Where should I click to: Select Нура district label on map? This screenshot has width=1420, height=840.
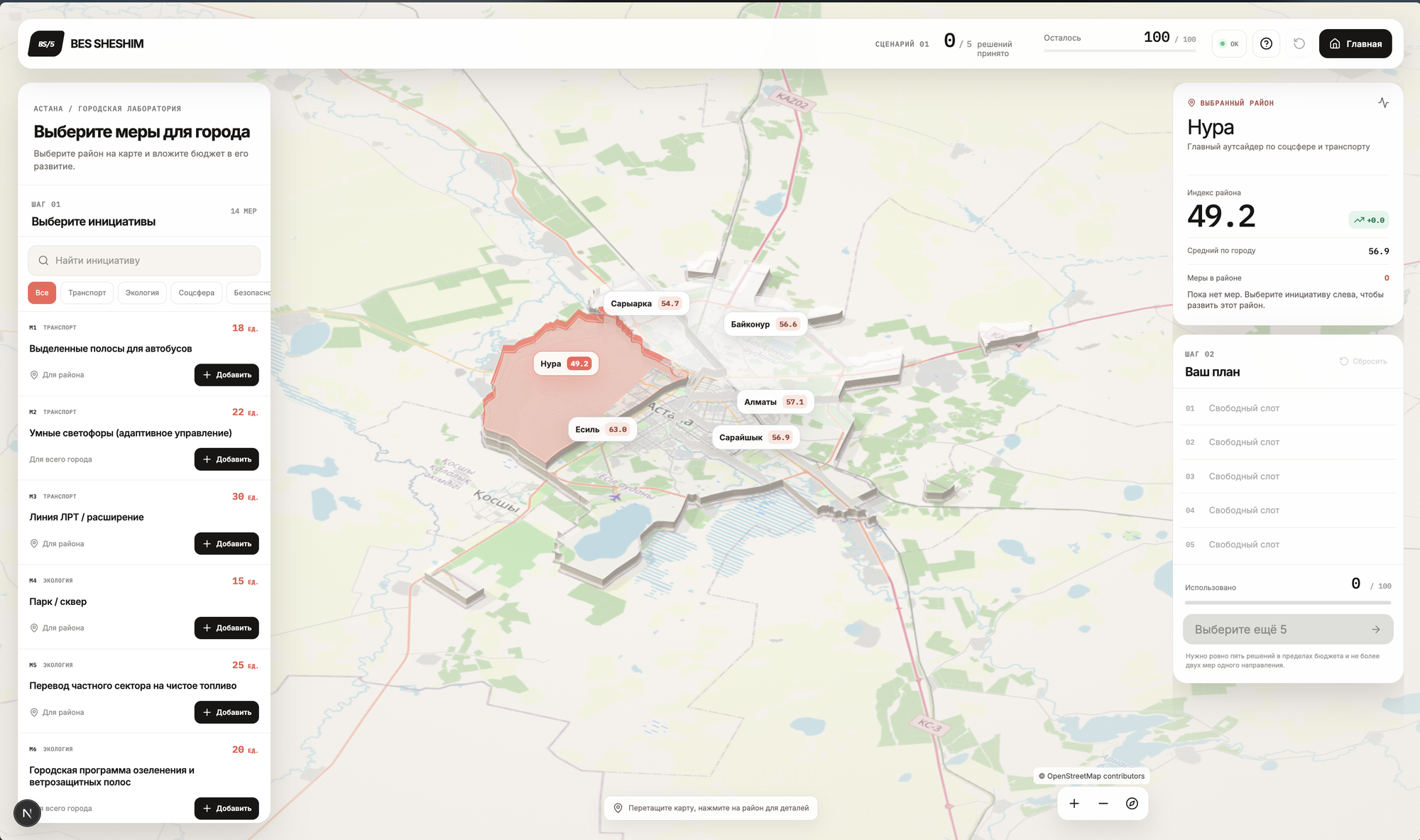(x=565, y=364)
